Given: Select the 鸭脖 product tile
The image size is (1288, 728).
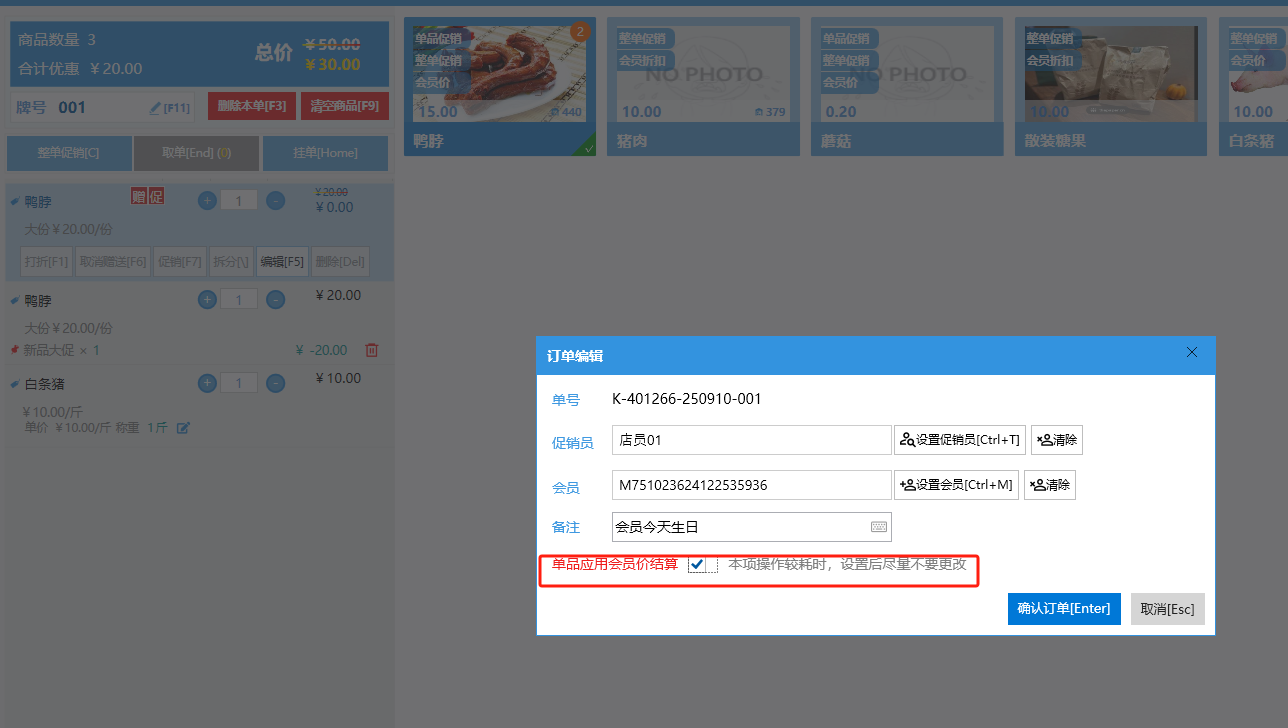Looking at the screenshot, I should pyautogui.click(x=499, y=86).
